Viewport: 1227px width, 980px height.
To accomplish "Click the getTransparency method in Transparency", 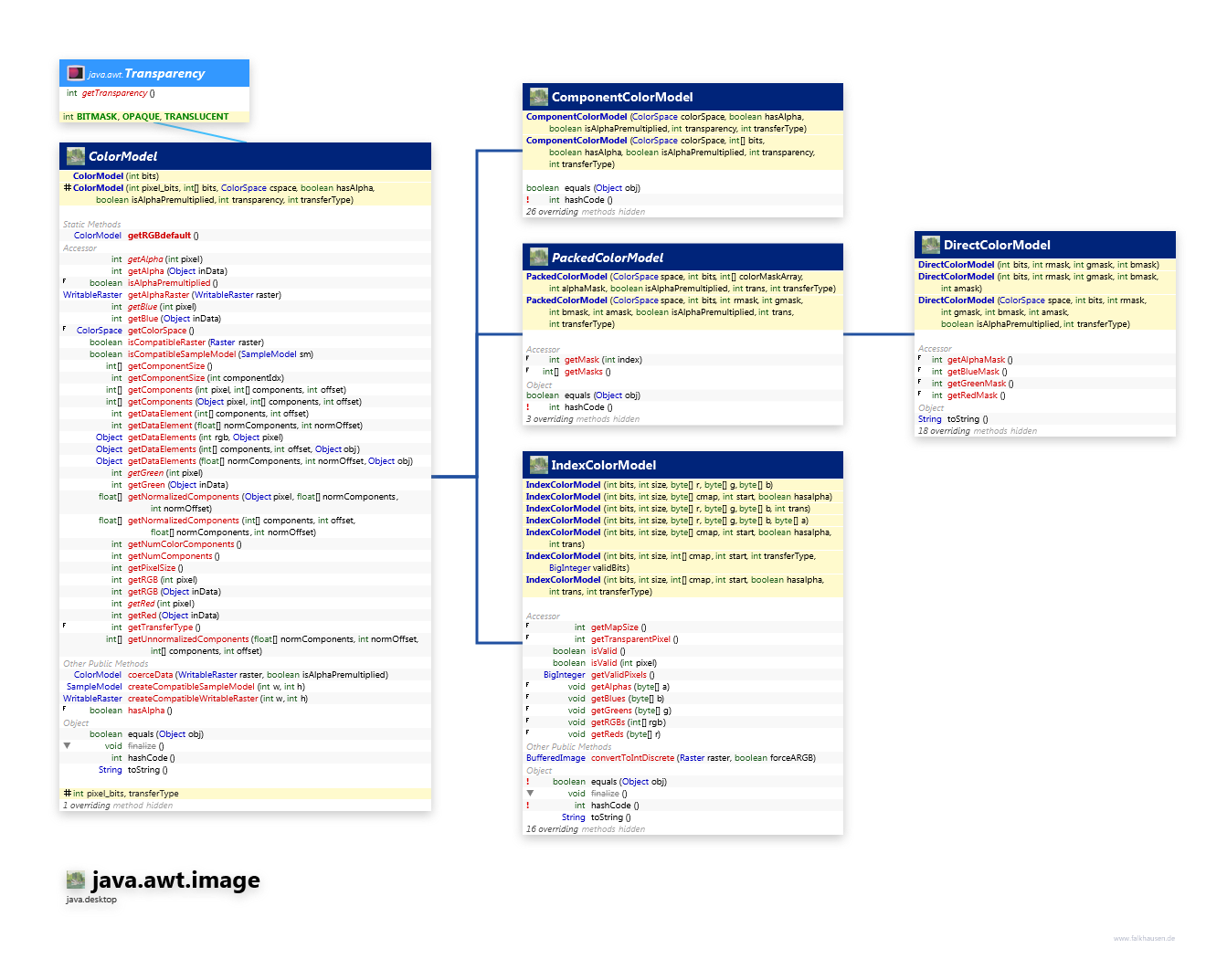I will click(x=114, y=93).
